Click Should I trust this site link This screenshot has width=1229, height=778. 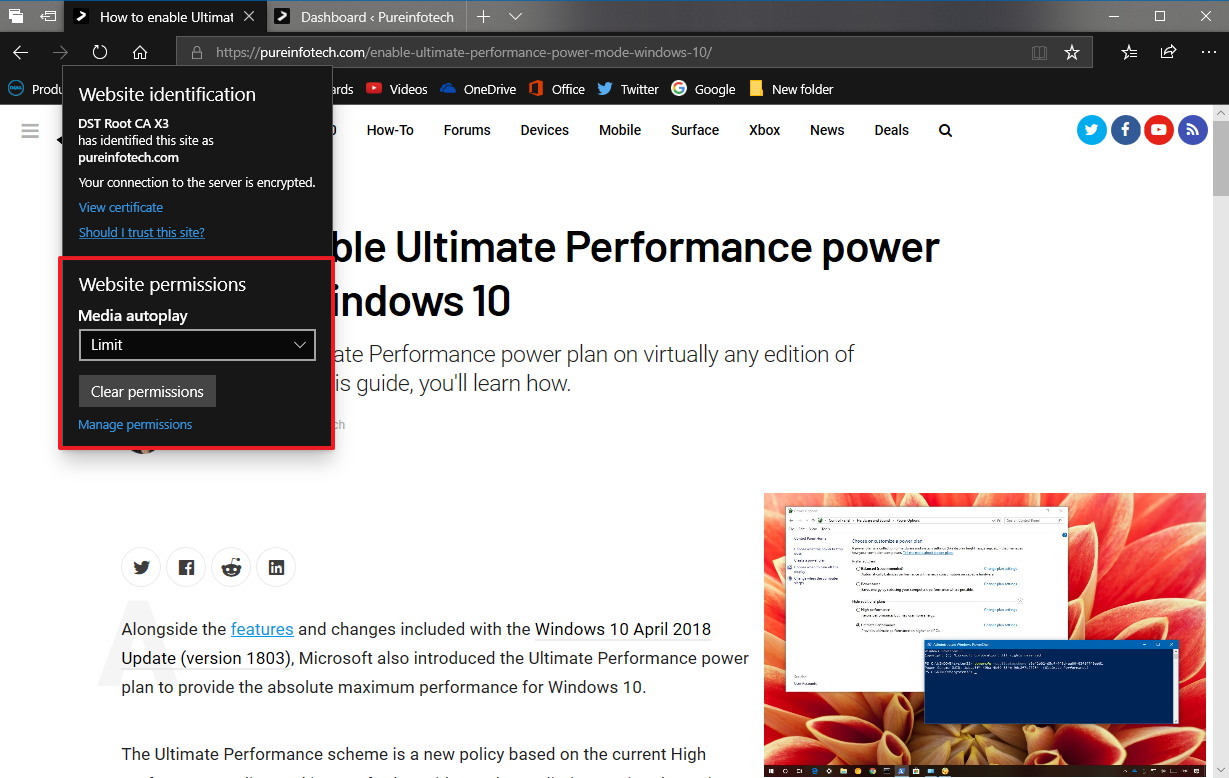point(142,232)
